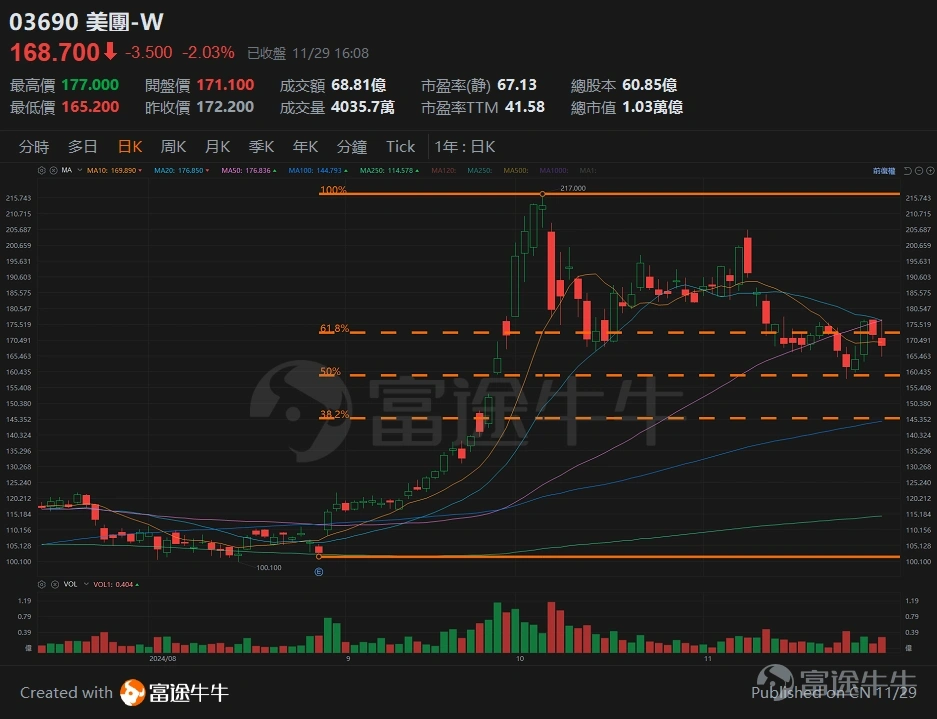The width and height of the screenshot is (937, 719).
Task: Select the 日K tab
Action: tap(130, 146)
